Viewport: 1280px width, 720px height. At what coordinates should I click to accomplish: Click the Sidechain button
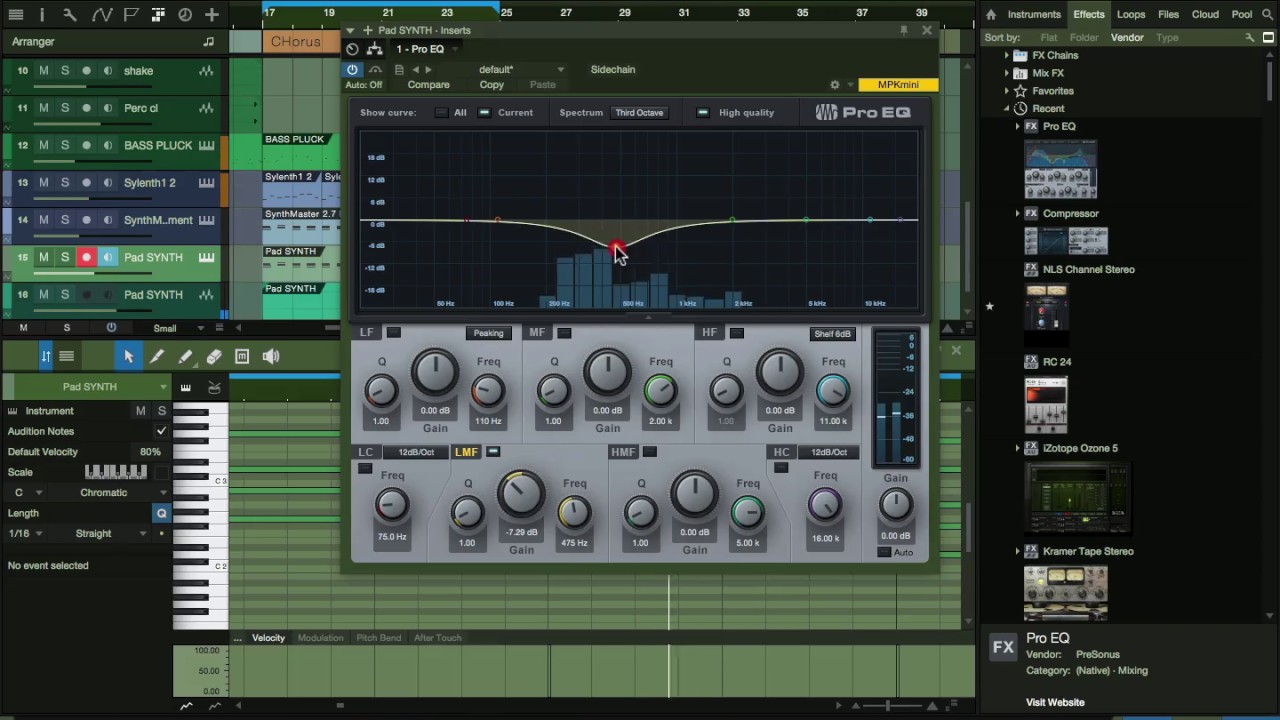coord(613,70)
